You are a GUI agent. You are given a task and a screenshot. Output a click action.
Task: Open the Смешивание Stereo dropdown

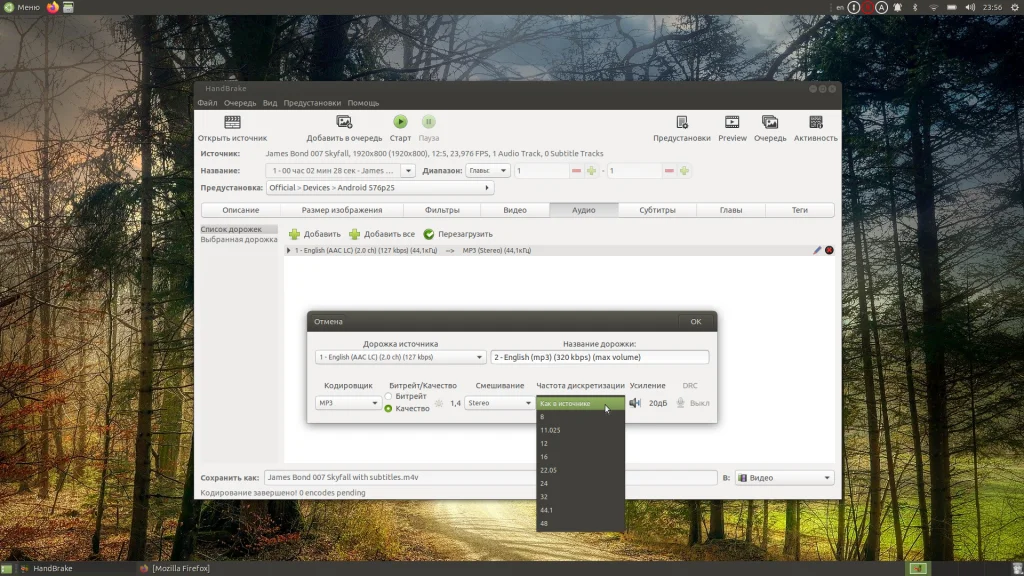point(499,403)
